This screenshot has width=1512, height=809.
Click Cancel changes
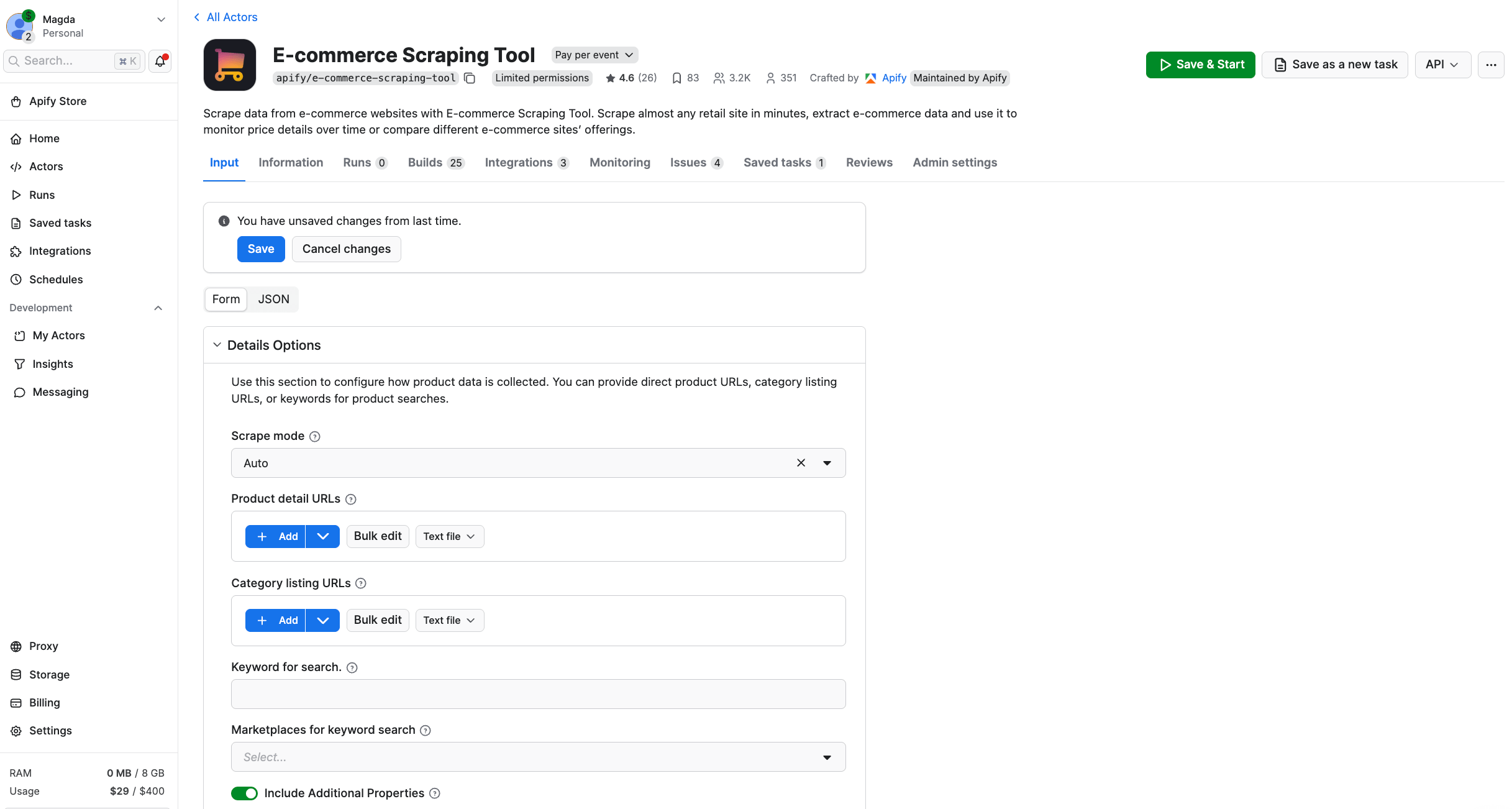(346, 249)
